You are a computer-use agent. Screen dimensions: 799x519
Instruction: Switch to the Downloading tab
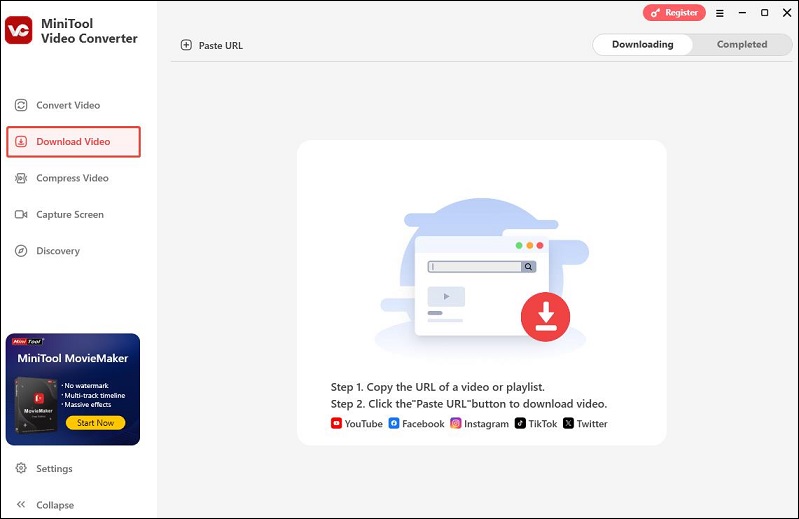(x=643, y=44)
